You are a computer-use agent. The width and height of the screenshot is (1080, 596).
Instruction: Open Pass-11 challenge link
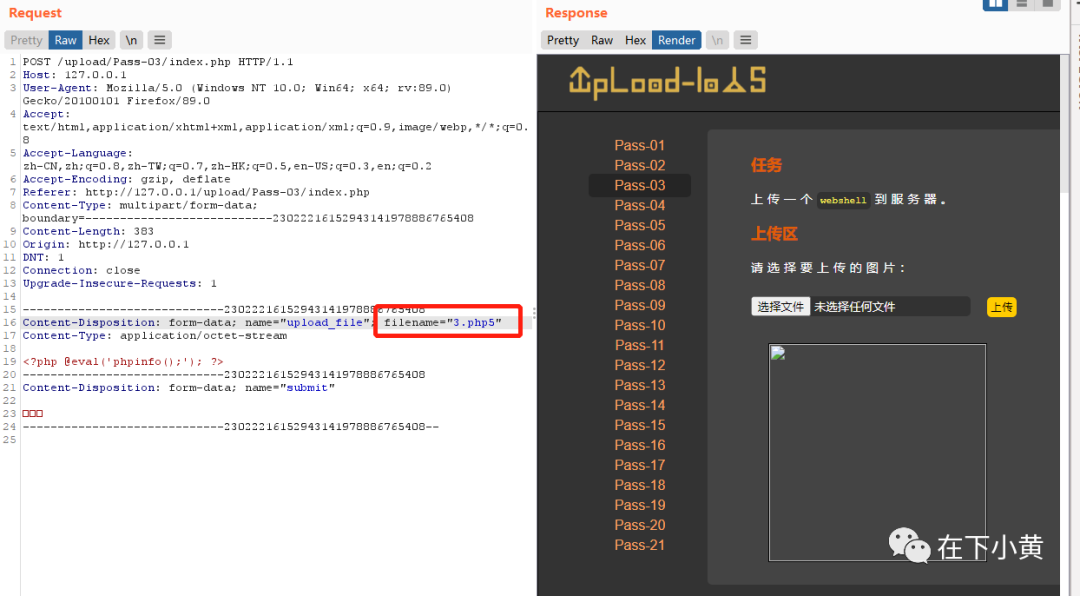click(x=639, y=345)
